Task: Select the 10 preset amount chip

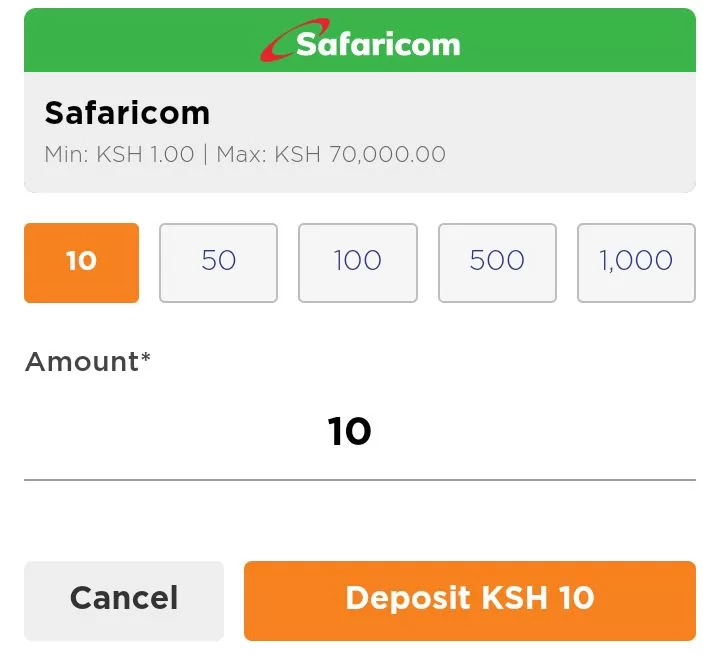Action: (x=81, y=263)
